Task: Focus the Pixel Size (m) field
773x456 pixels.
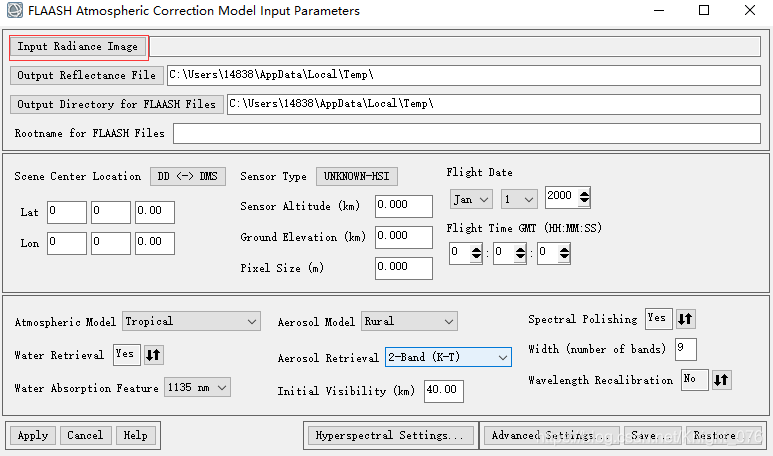Action: point(403,268)
